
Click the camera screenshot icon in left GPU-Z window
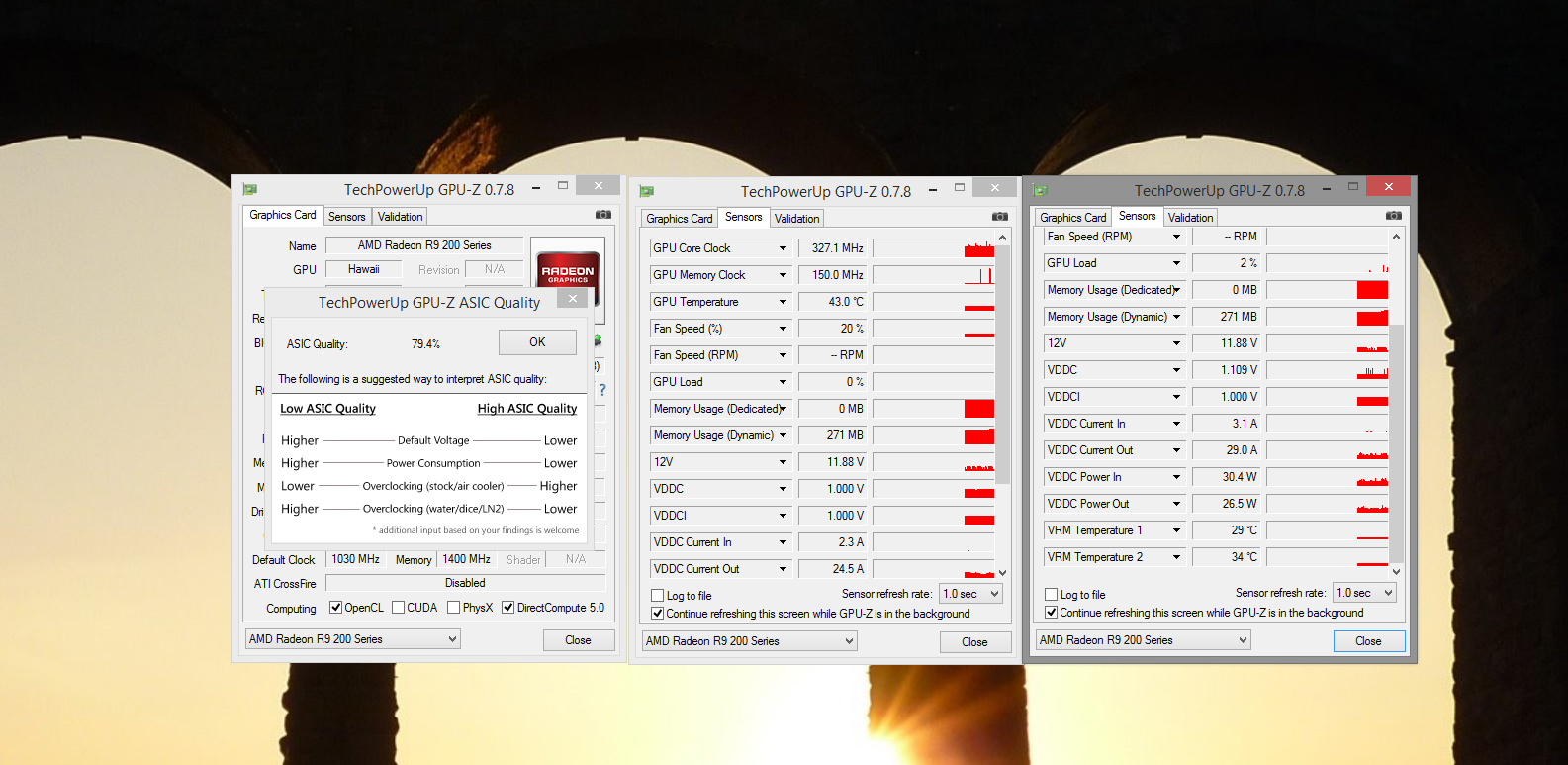pyautogui.click(x=603, y=215)
